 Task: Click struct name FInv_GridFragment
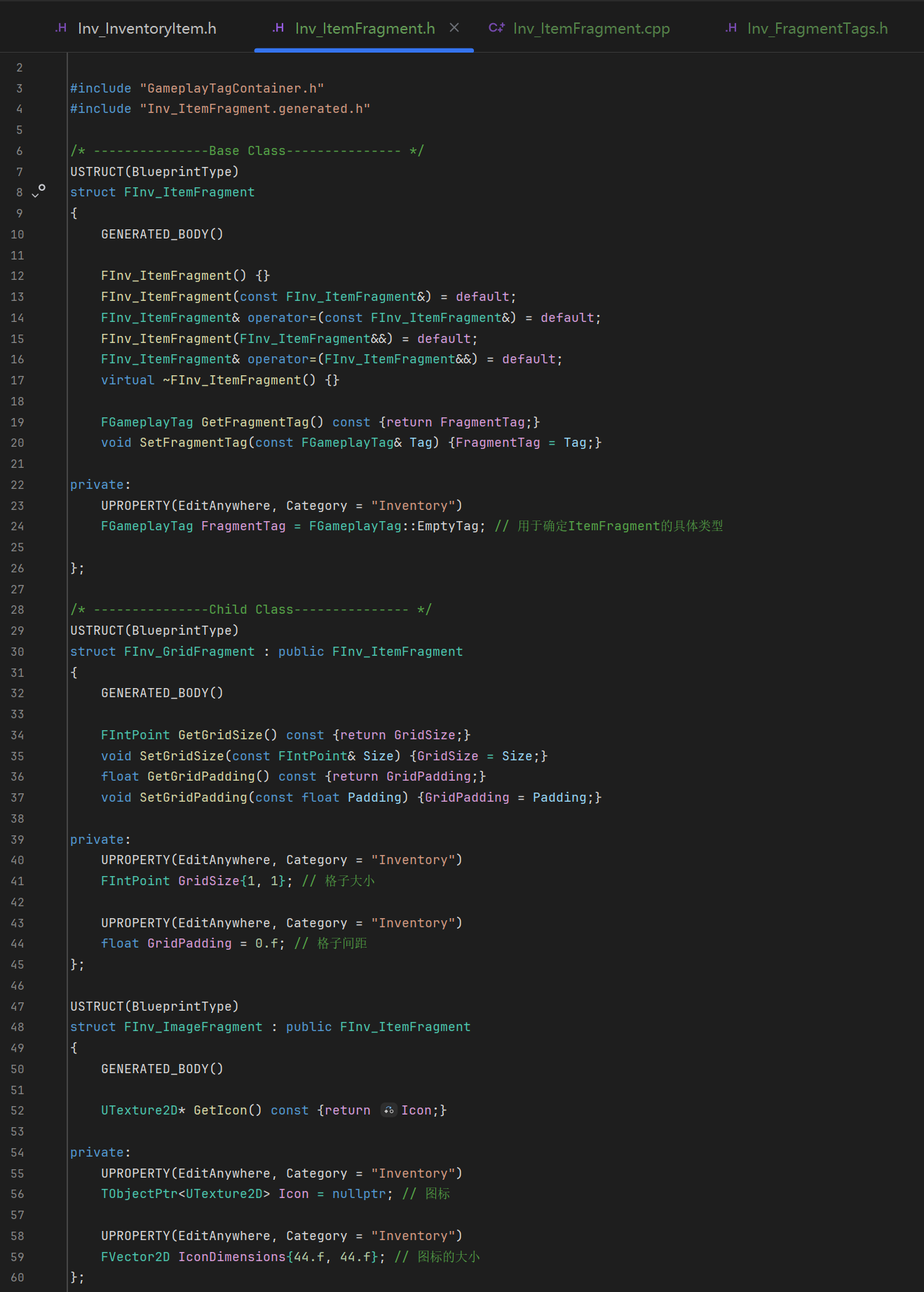coord(189,652)
